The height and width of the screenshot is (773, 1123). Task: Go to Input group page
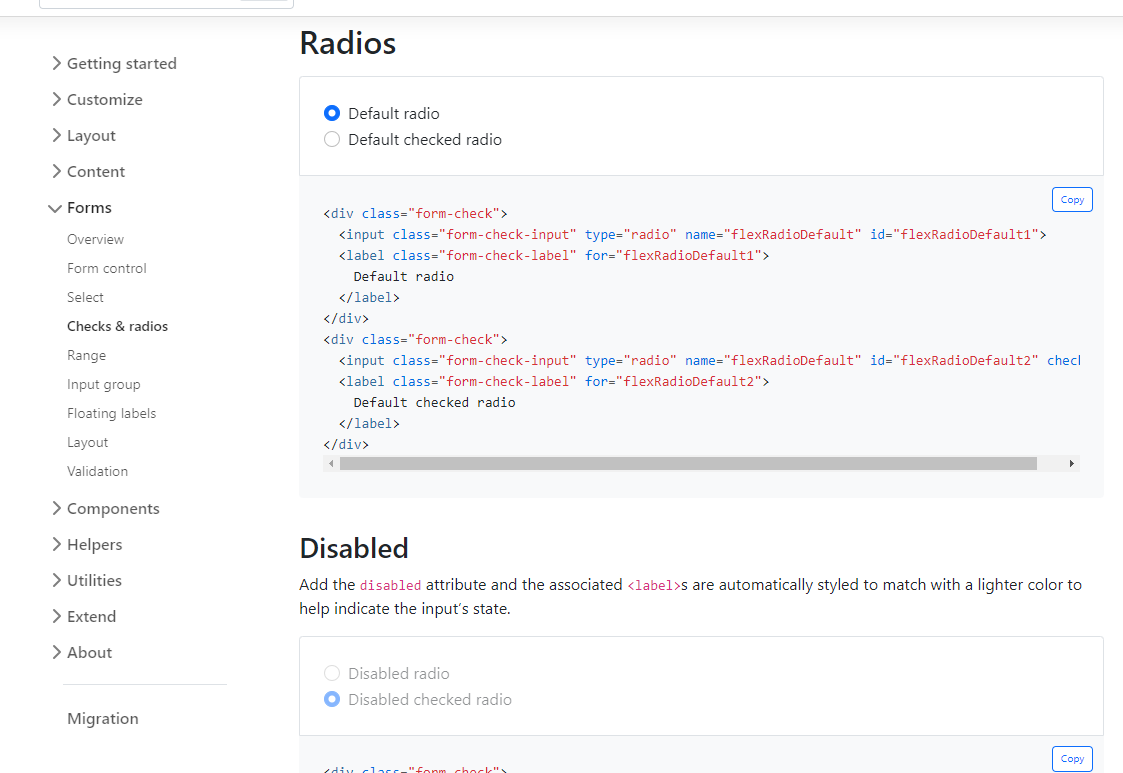click(103, 385)
